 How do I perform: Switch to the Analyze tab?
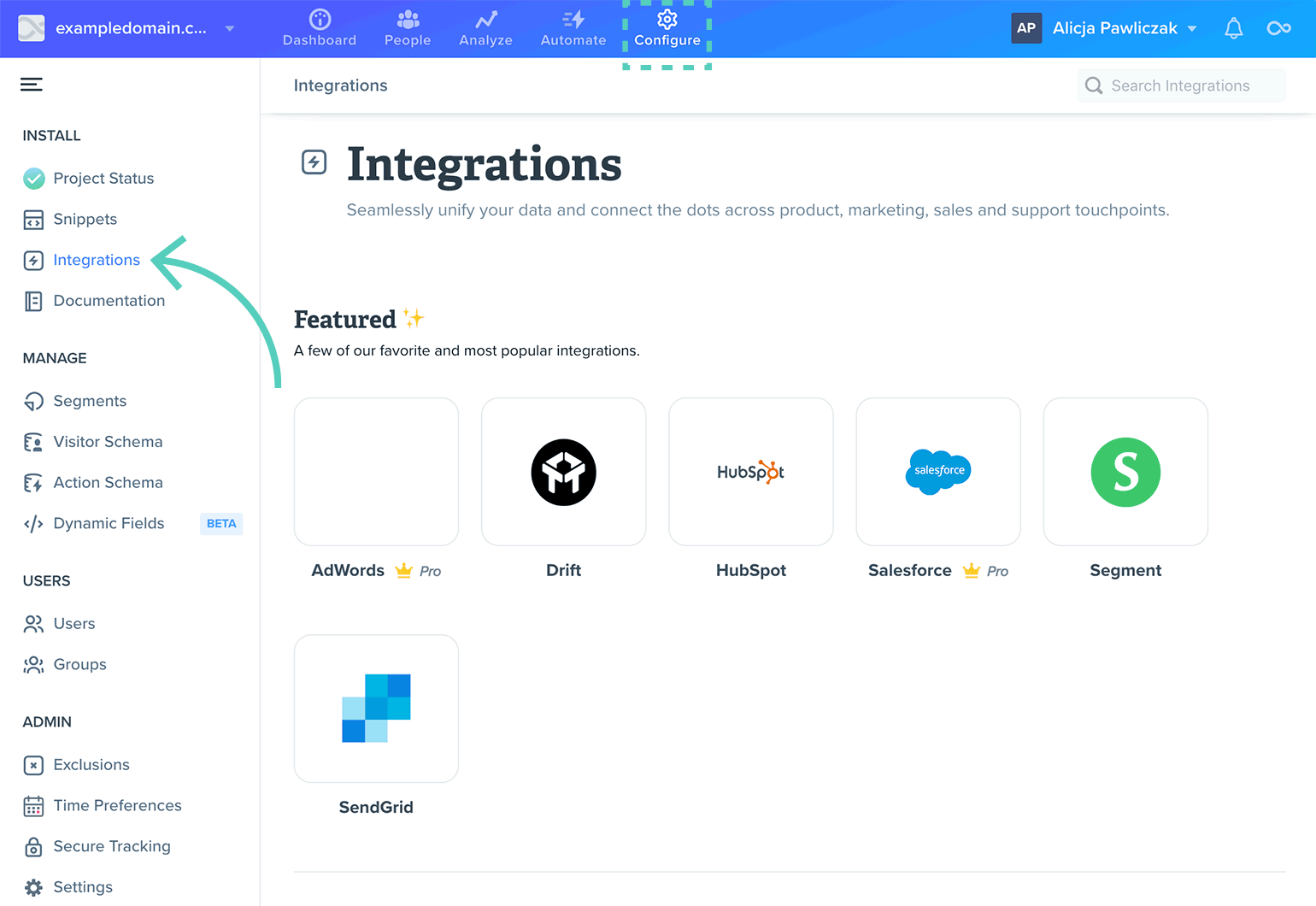pyautogui.click(x=485, y=28)
